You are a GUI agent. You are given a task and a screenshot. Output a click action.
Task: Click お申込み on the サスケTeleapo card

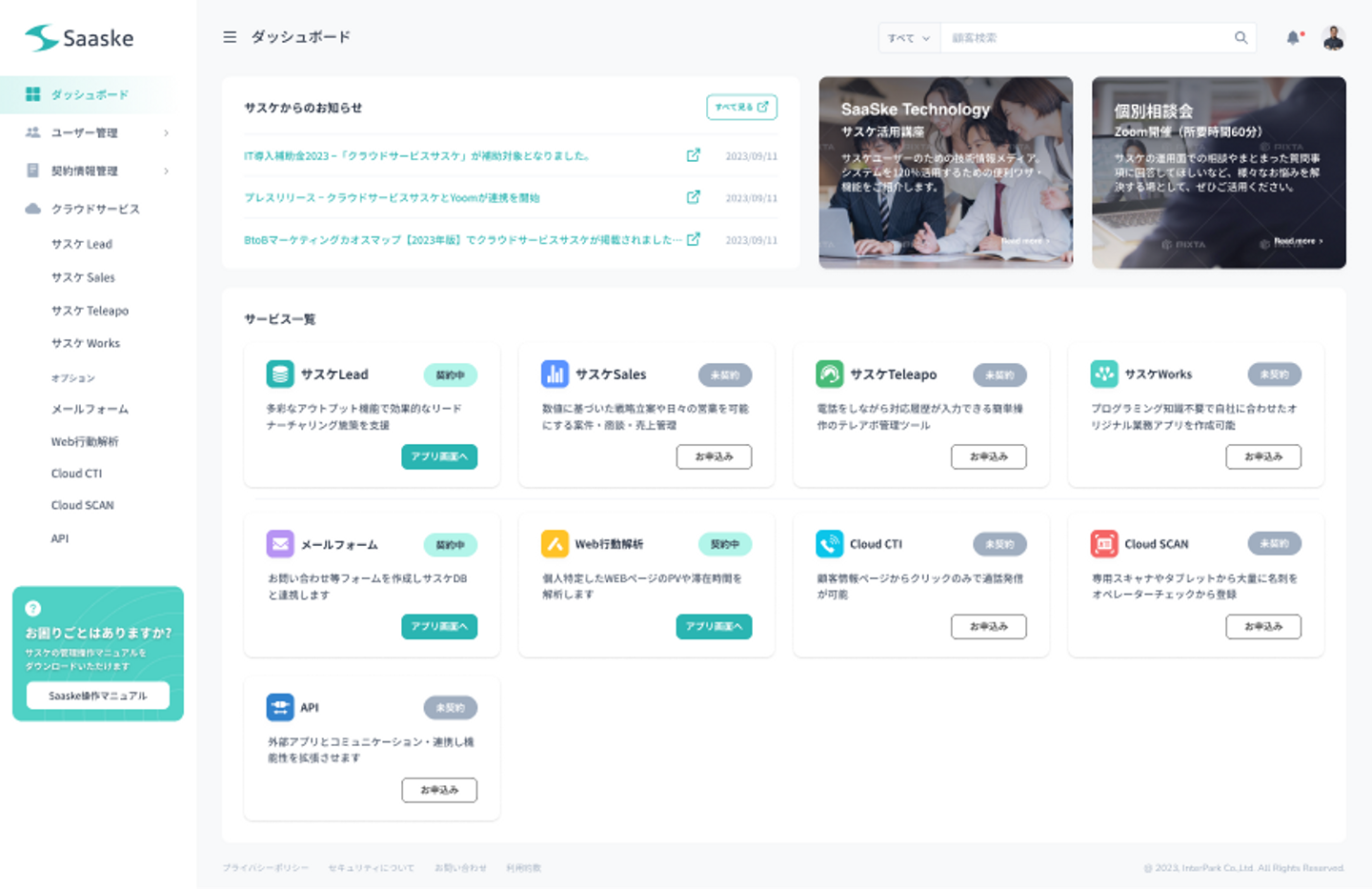coord(989,456)
